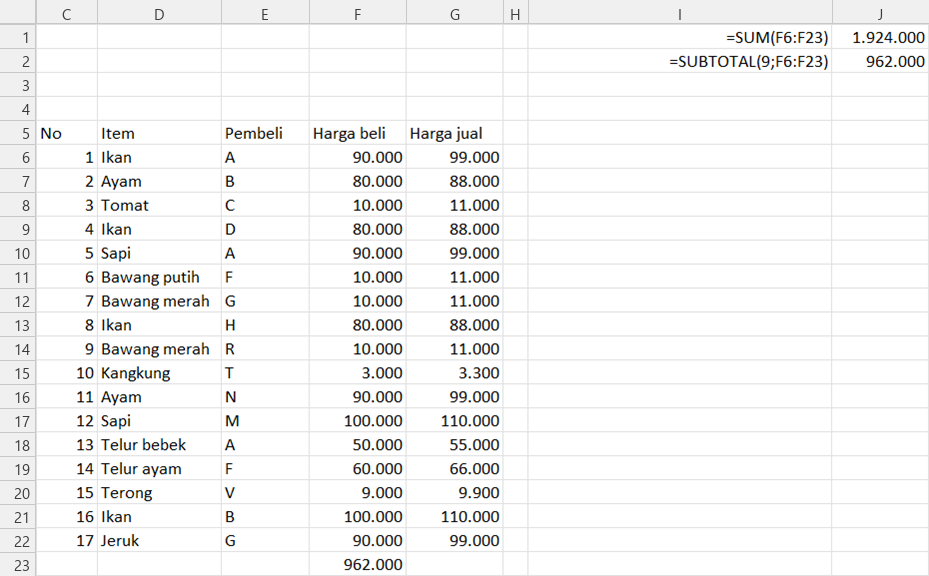Click the "Pembeli" header cell
929x576 pixels.
tap(265, 133)
